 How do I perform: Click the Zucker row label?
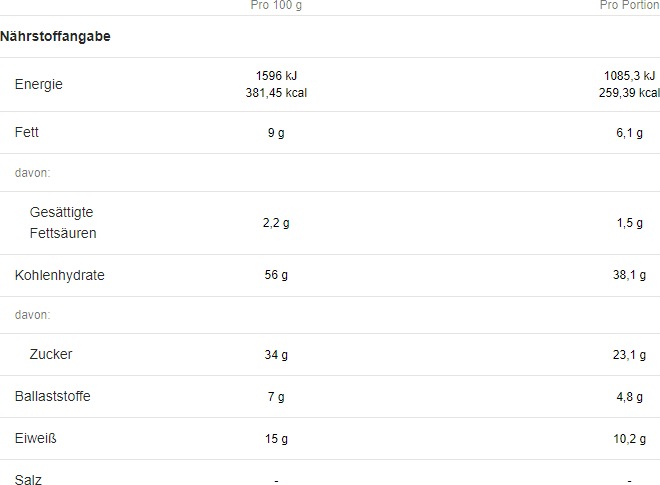pos(51,354)
